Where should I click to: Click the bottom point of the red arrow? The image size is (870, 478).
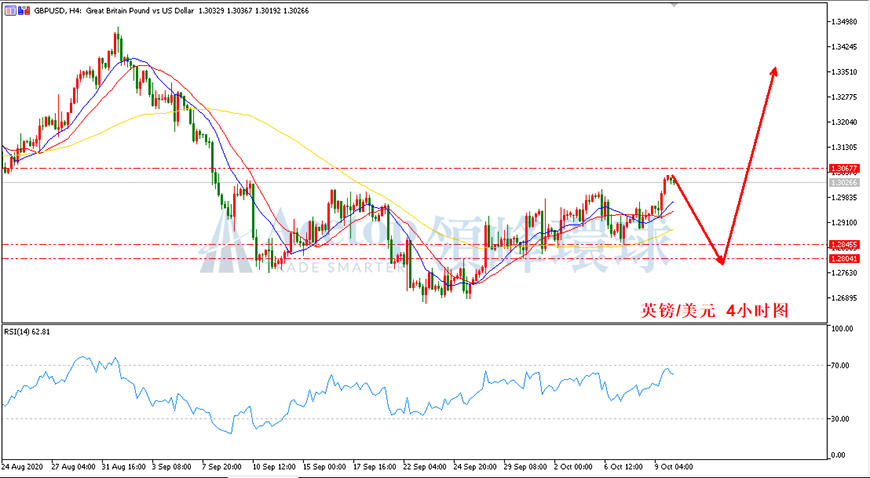[721, 263]
